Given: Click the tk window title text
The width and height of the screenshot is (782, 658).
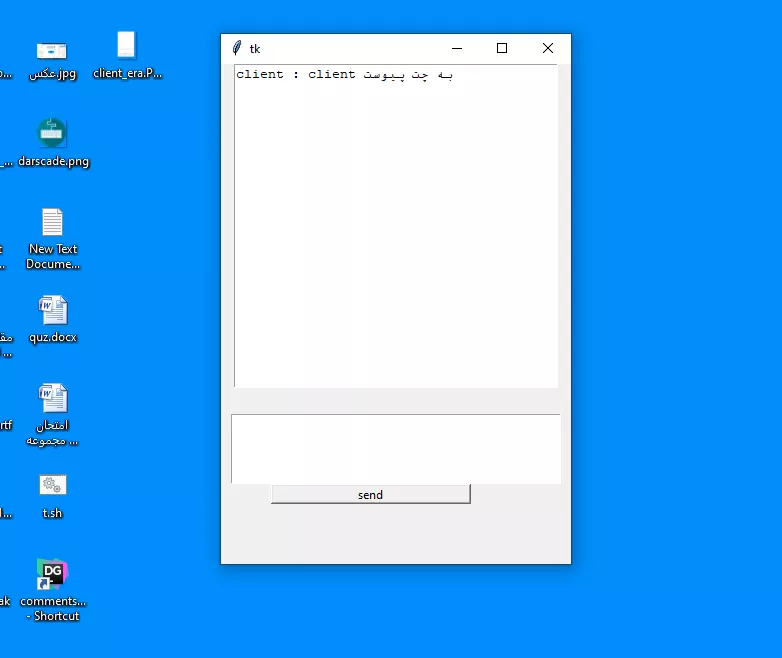Looking at the screenshot, I should point(255,48).
